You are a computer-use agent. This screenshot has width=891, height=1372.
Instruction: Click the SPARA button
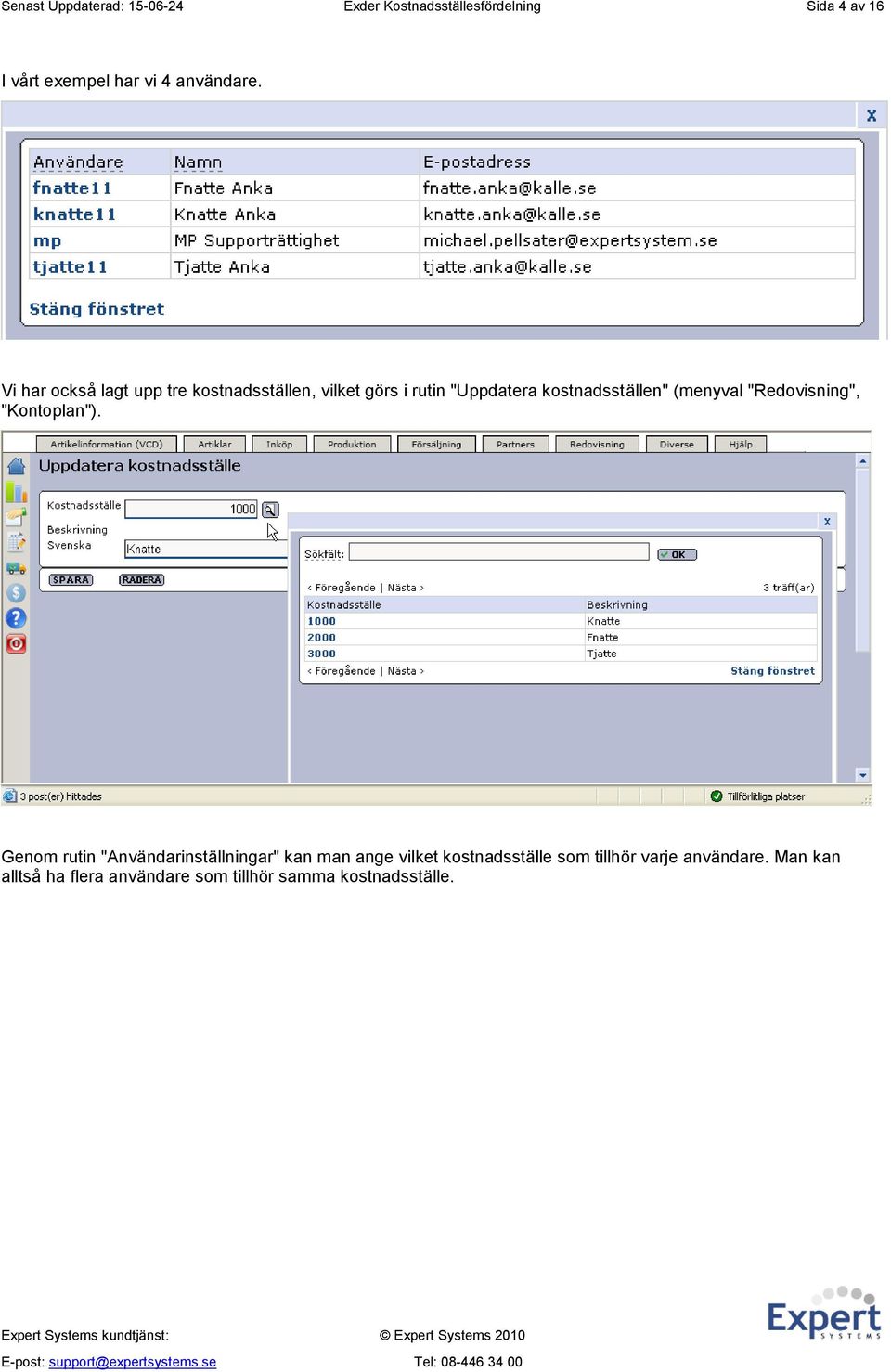[x=71, y=580]
